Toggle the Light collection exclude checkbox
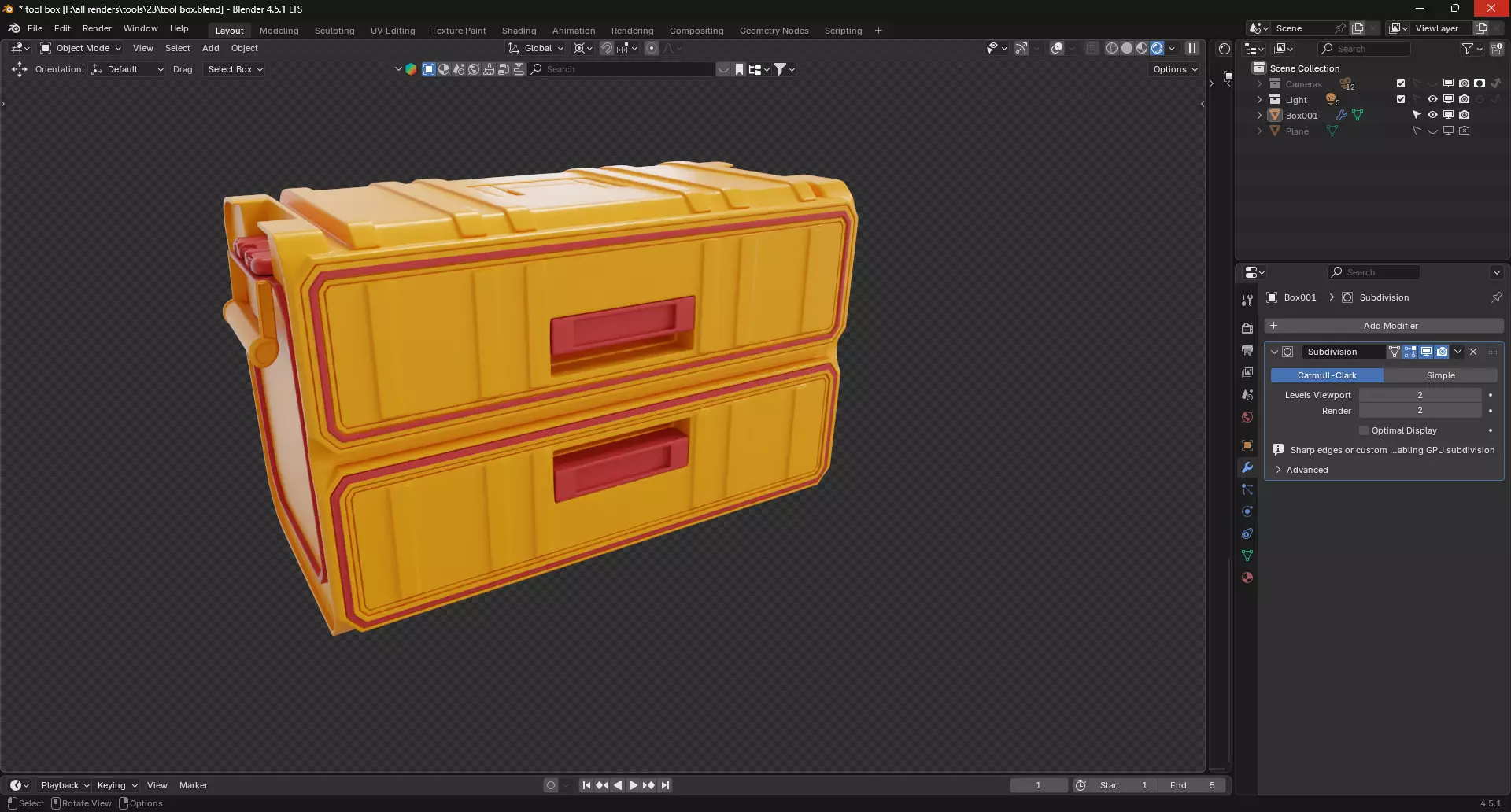The height and width of the screenshot is (812, 1511). (1401, 99)
